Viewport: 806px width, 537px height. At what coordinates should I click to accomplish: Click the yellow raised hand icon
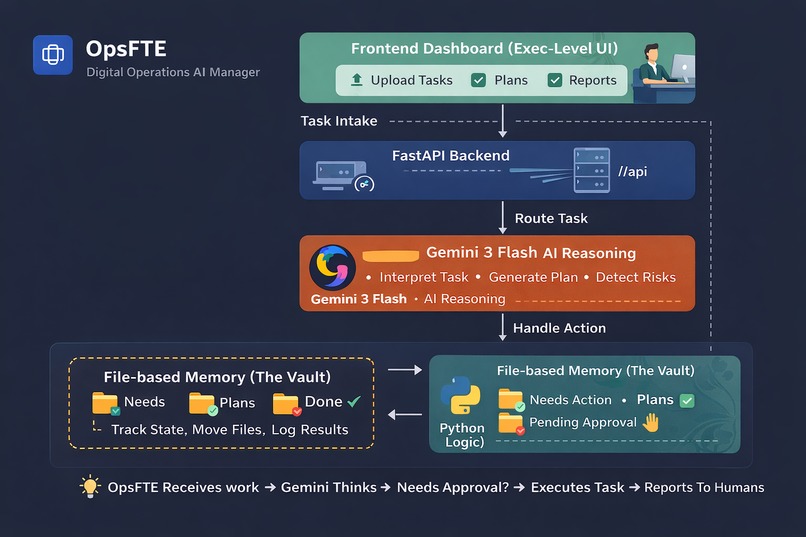coord(651,422)
